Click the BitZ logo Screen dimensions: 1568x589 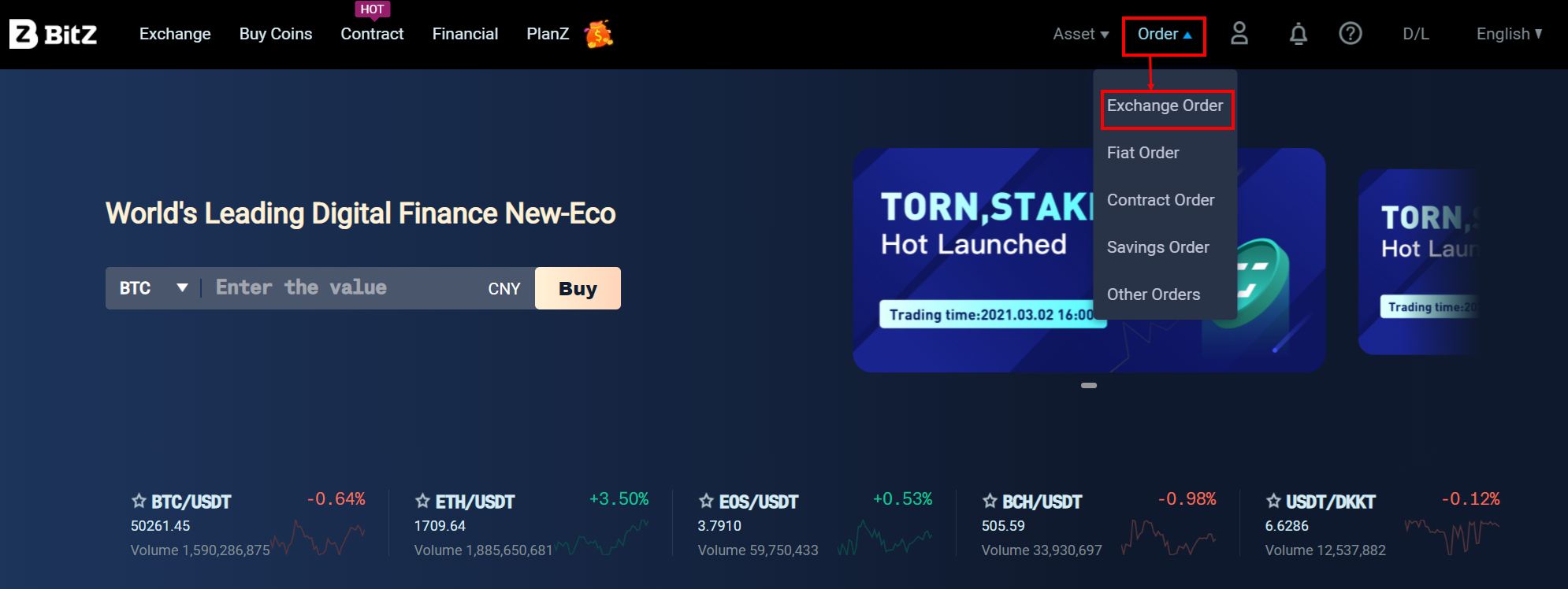[x=54, y=34]
